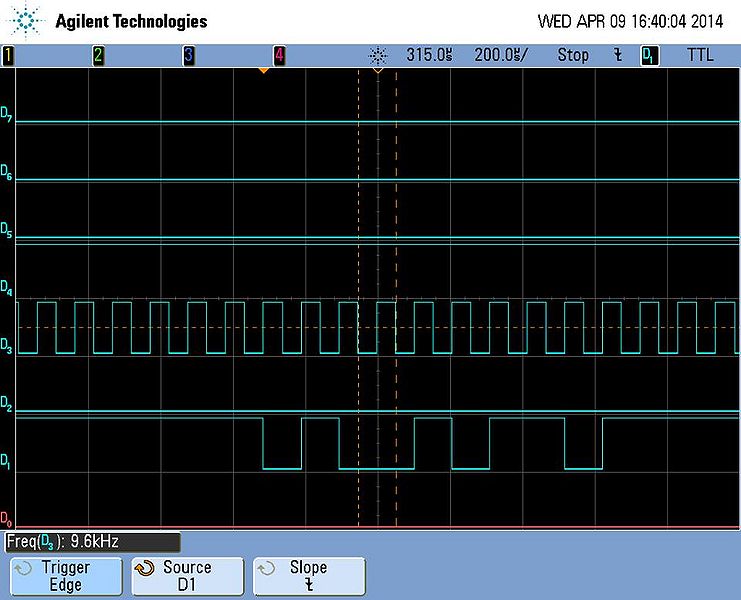Click the Stop run status

click(573, 56)
